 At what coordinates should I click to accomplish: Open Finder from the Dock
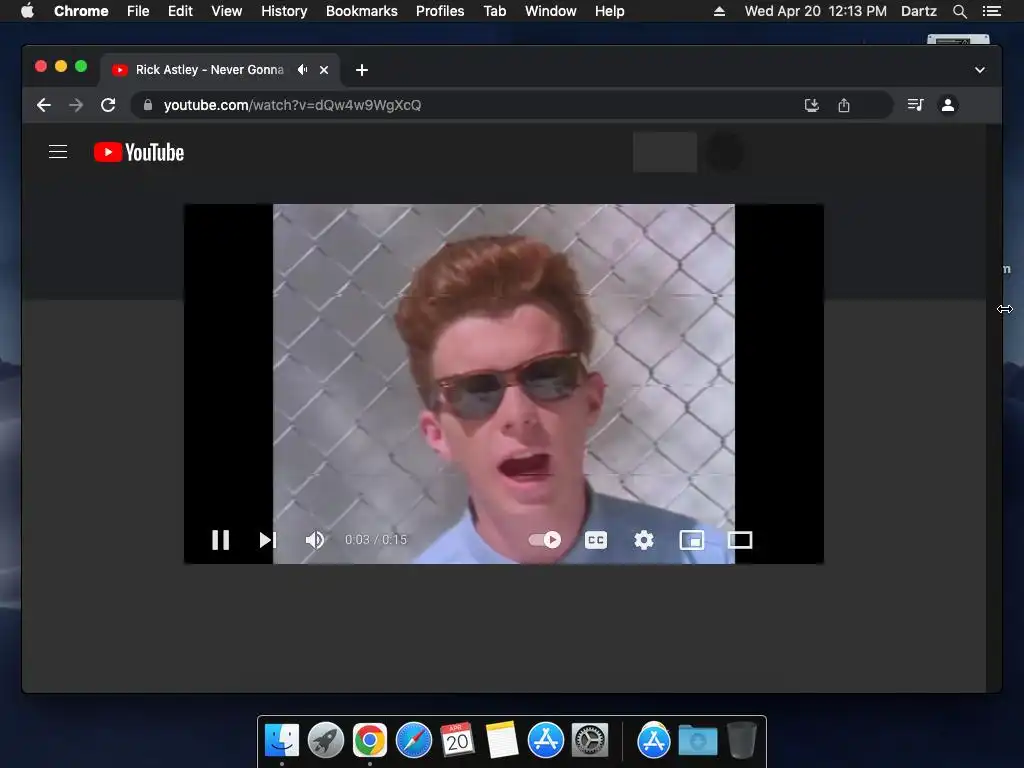[282, 741]
